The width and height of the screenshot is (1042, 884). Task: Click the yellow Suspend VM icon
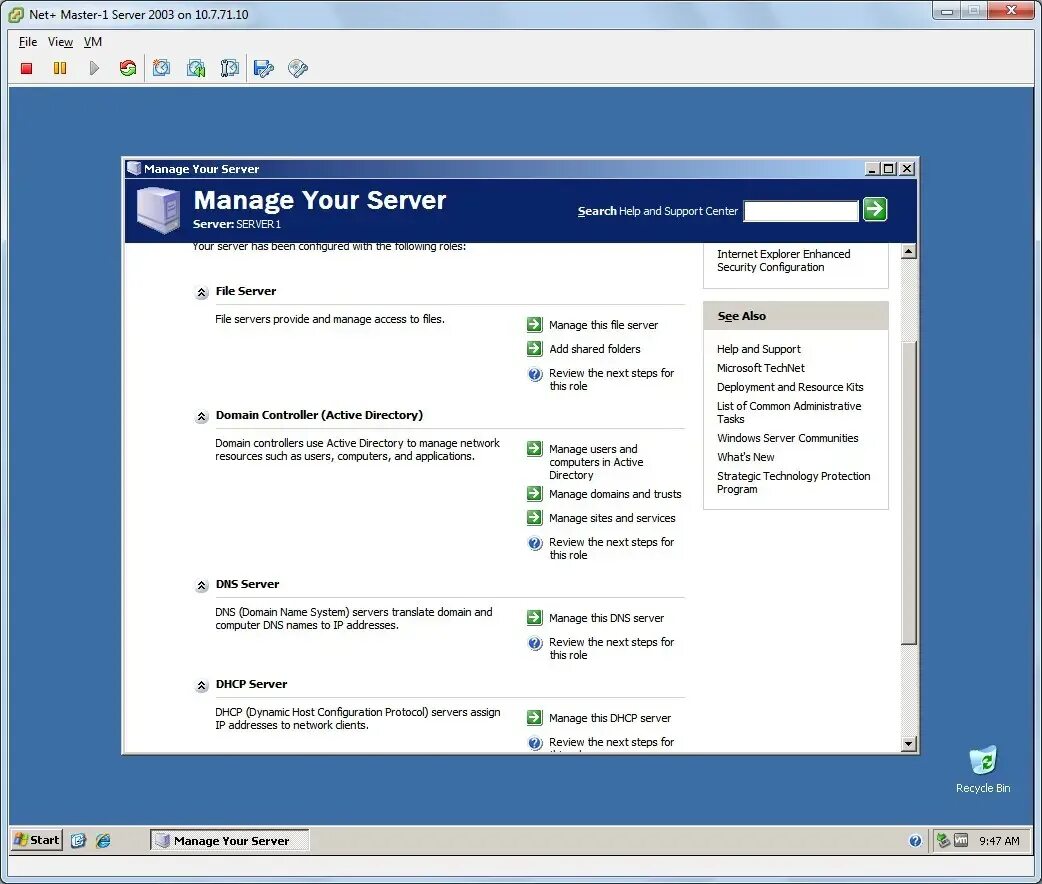(x=60, y=68)
